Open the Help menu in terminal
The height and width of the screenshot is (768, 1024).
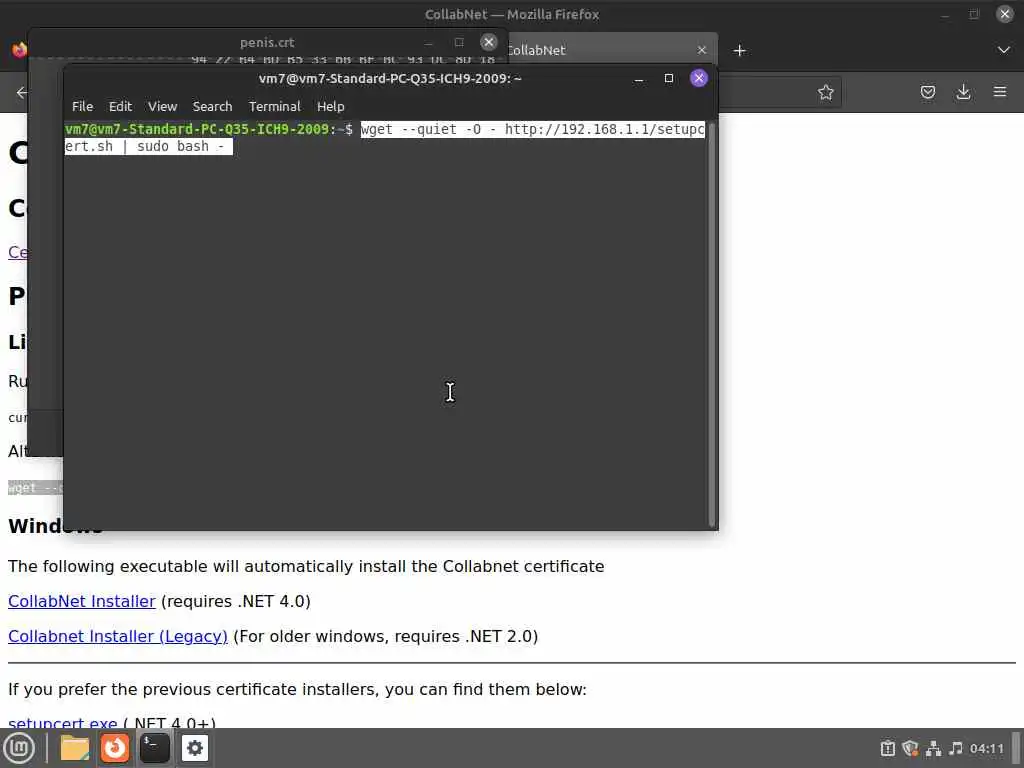(x=330, y=106)
